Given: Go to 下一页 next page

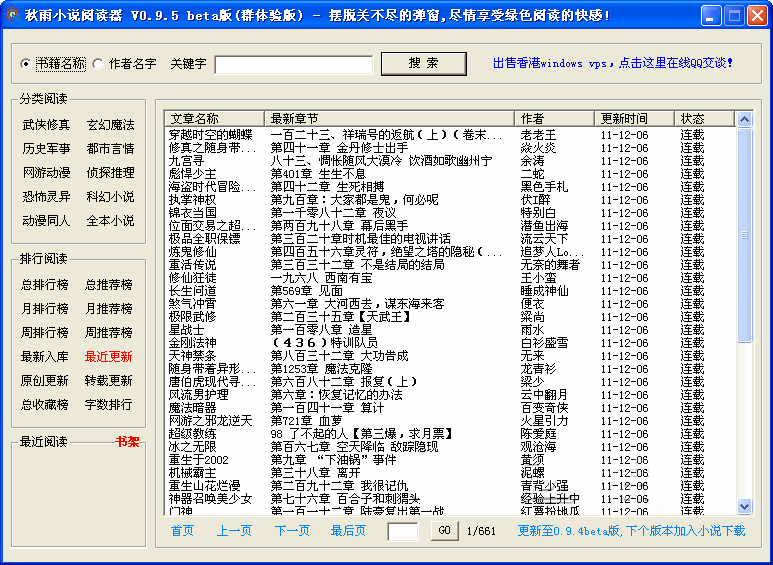Looking at the screenshot, I should coord(292,531).
